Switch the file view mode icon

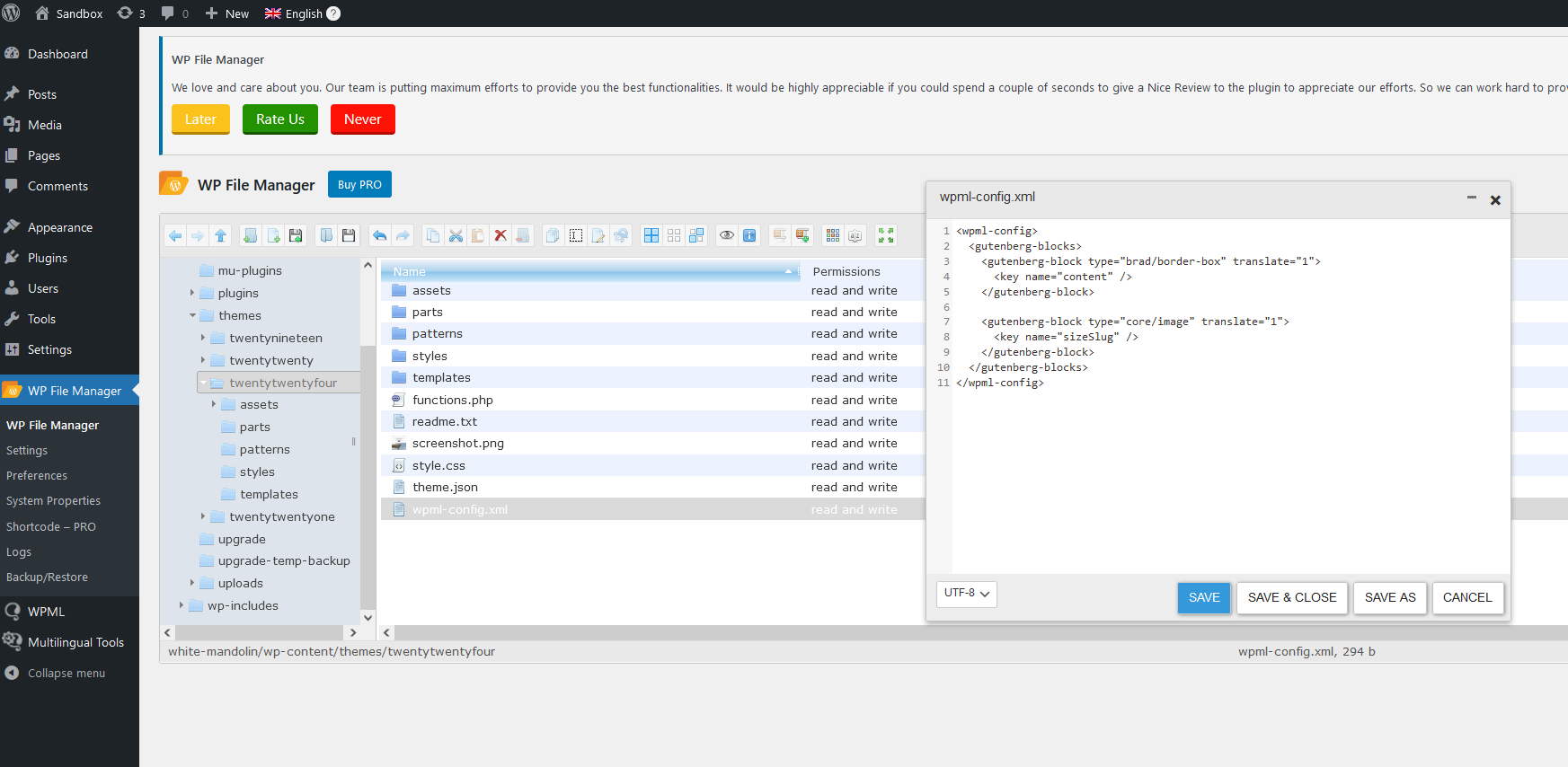833,235
